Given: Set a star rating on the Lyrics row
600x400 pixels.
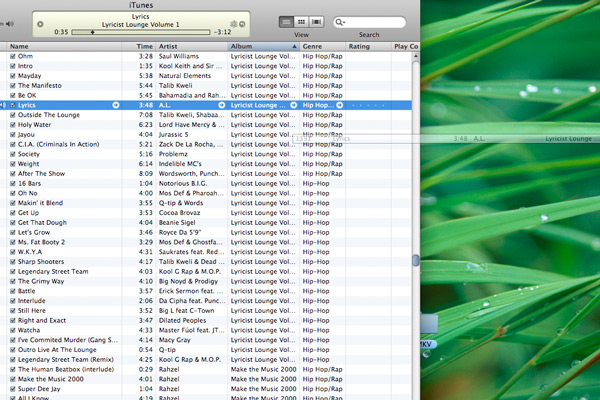Looking at the screenshot, I should (x=368, y=105).
